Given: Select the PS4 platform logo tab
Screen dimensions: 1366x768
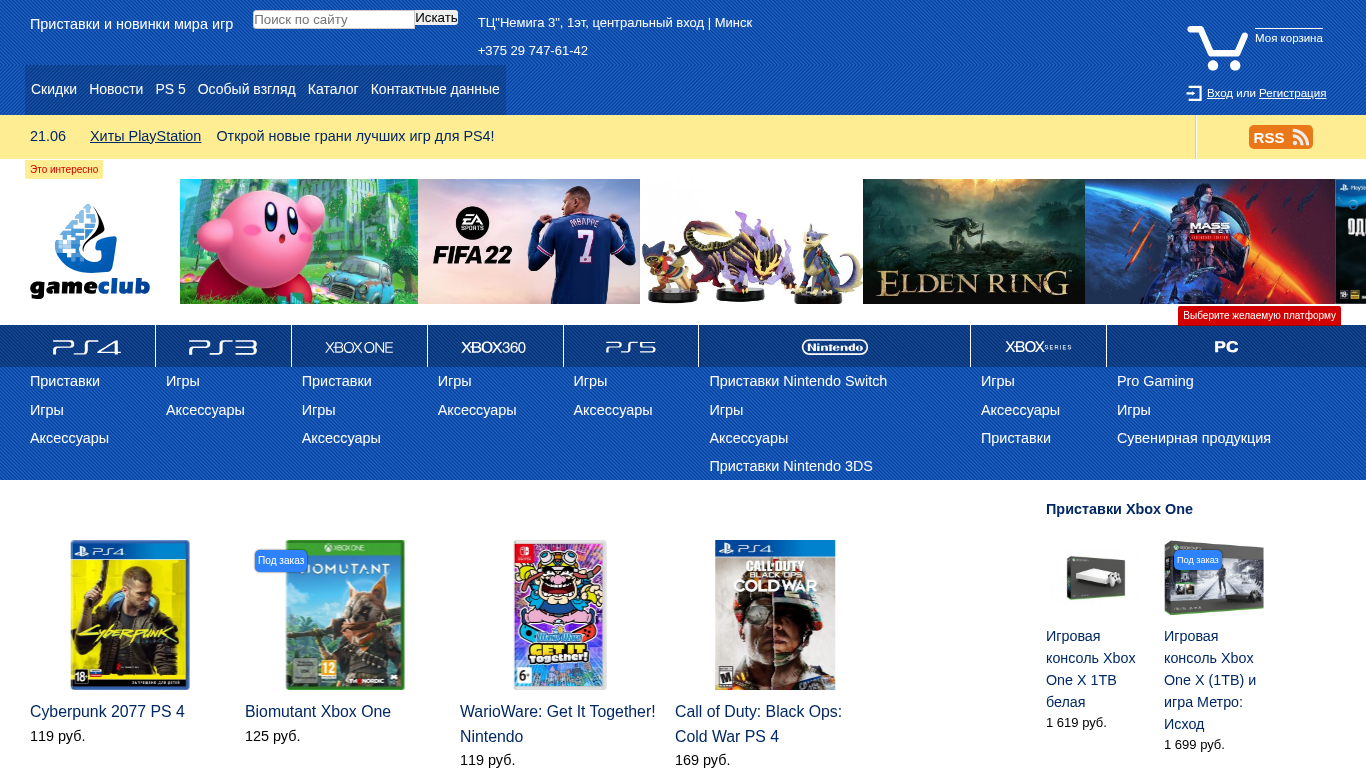Looking at the screenshot, I should [x=87, y=347].
